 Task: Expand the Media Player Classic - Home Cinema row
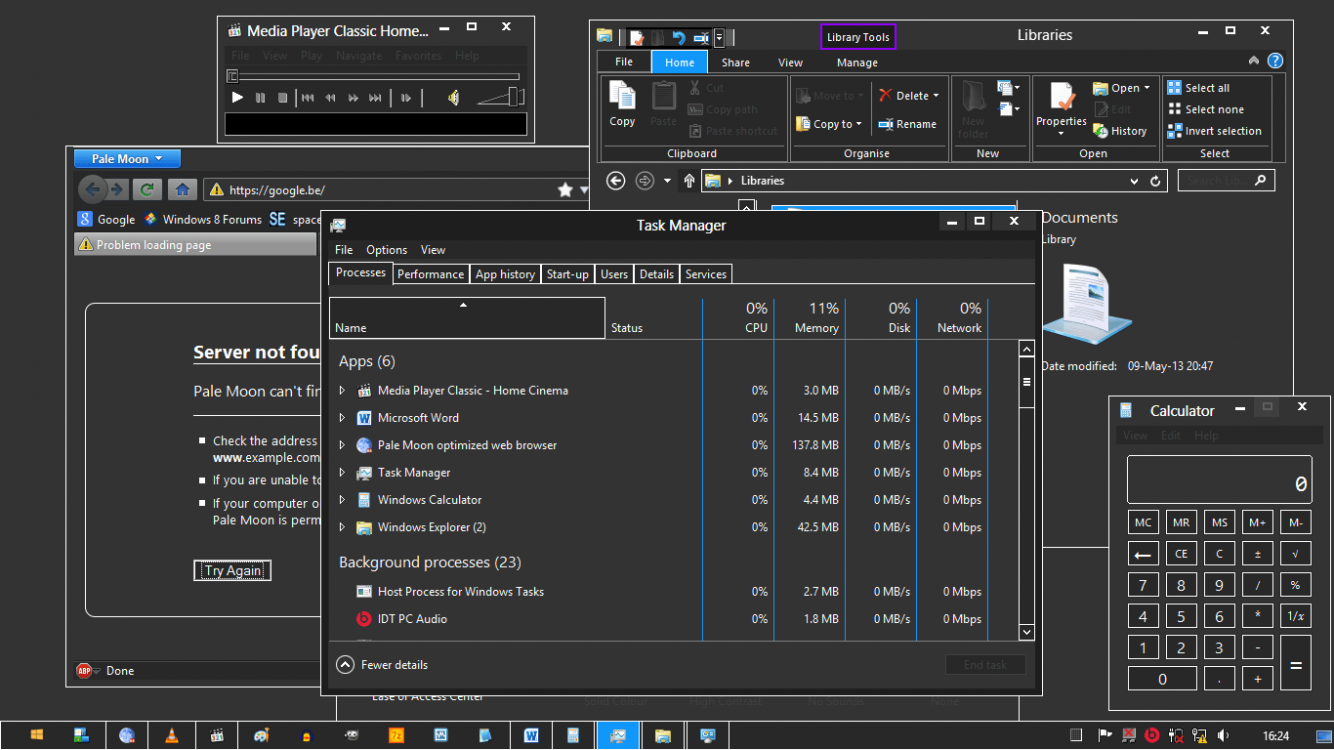342,391
